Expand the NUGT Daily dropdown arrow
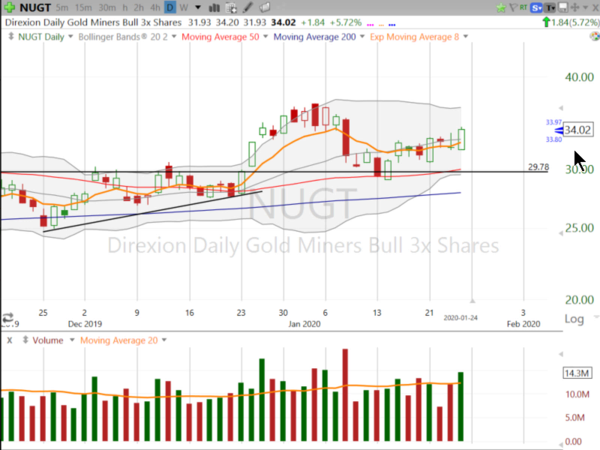The width and height of the screenshot is (600, 450). coord(70,37)
